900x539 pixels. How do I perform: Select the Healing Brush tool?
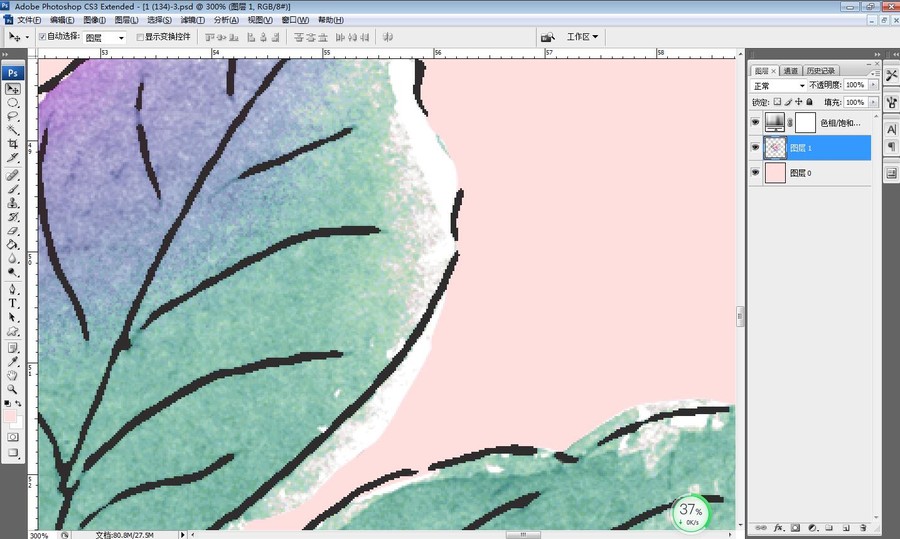click(x=13, y=175)
